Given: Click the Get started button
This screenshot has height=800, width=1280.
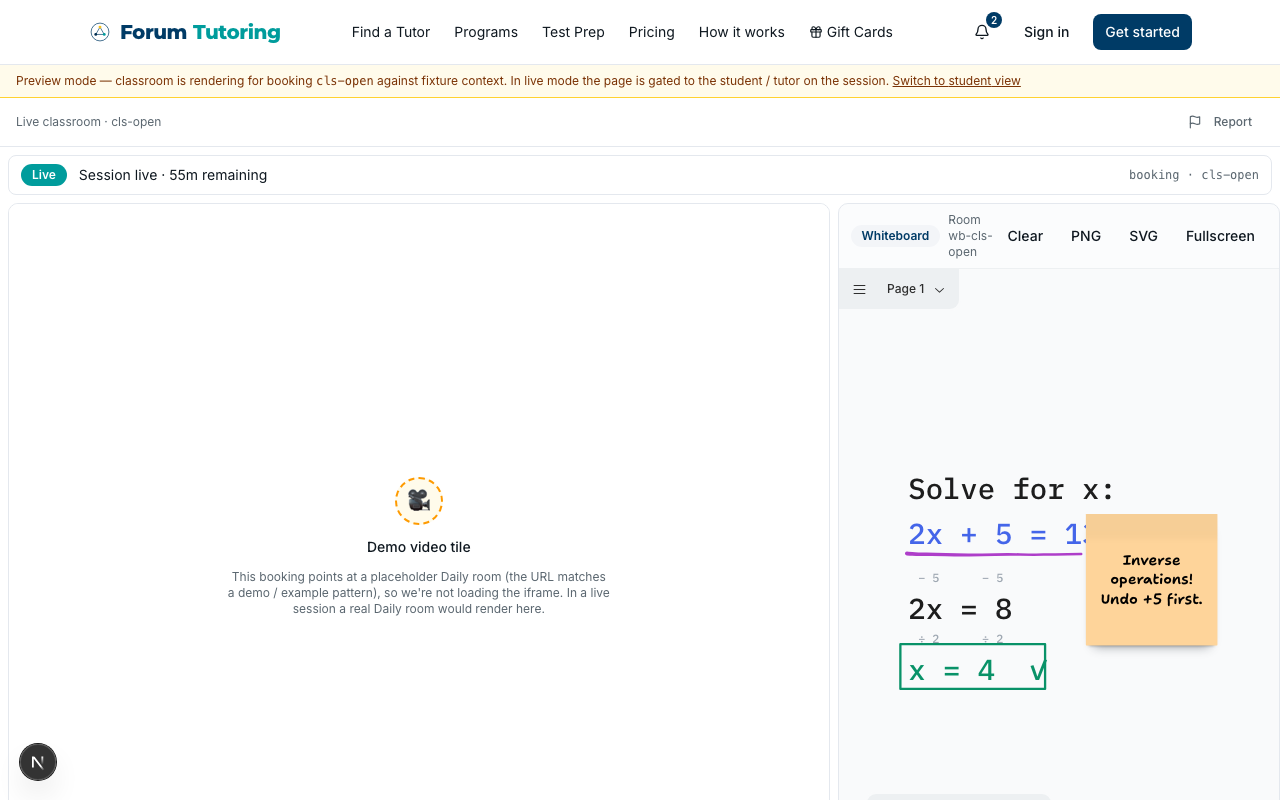Looking at the screenshot, I should (1142, 32).
